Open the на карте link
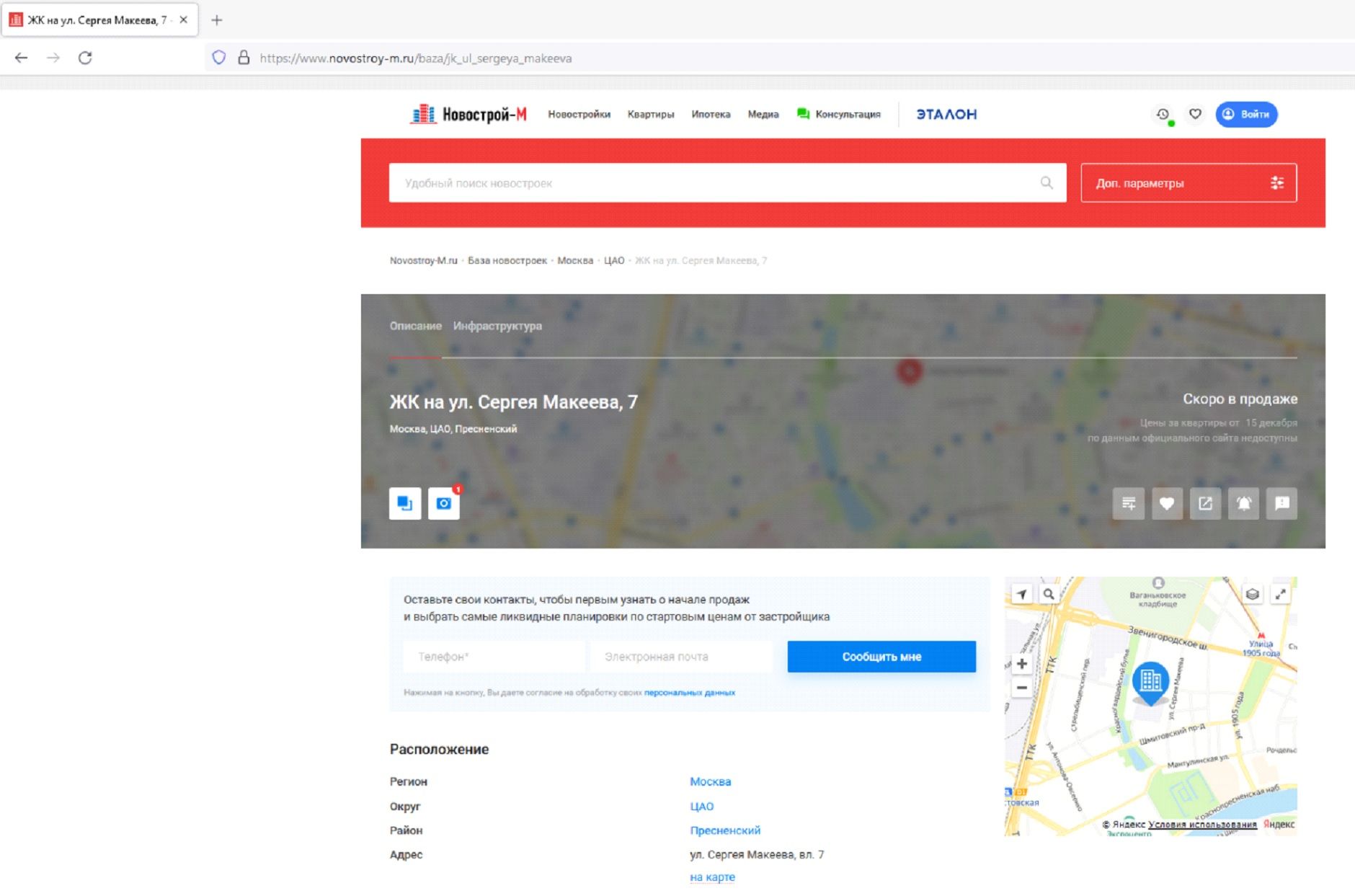Image resolution: width=1355 pixels, height=896 pixels. tap(712, 877)
